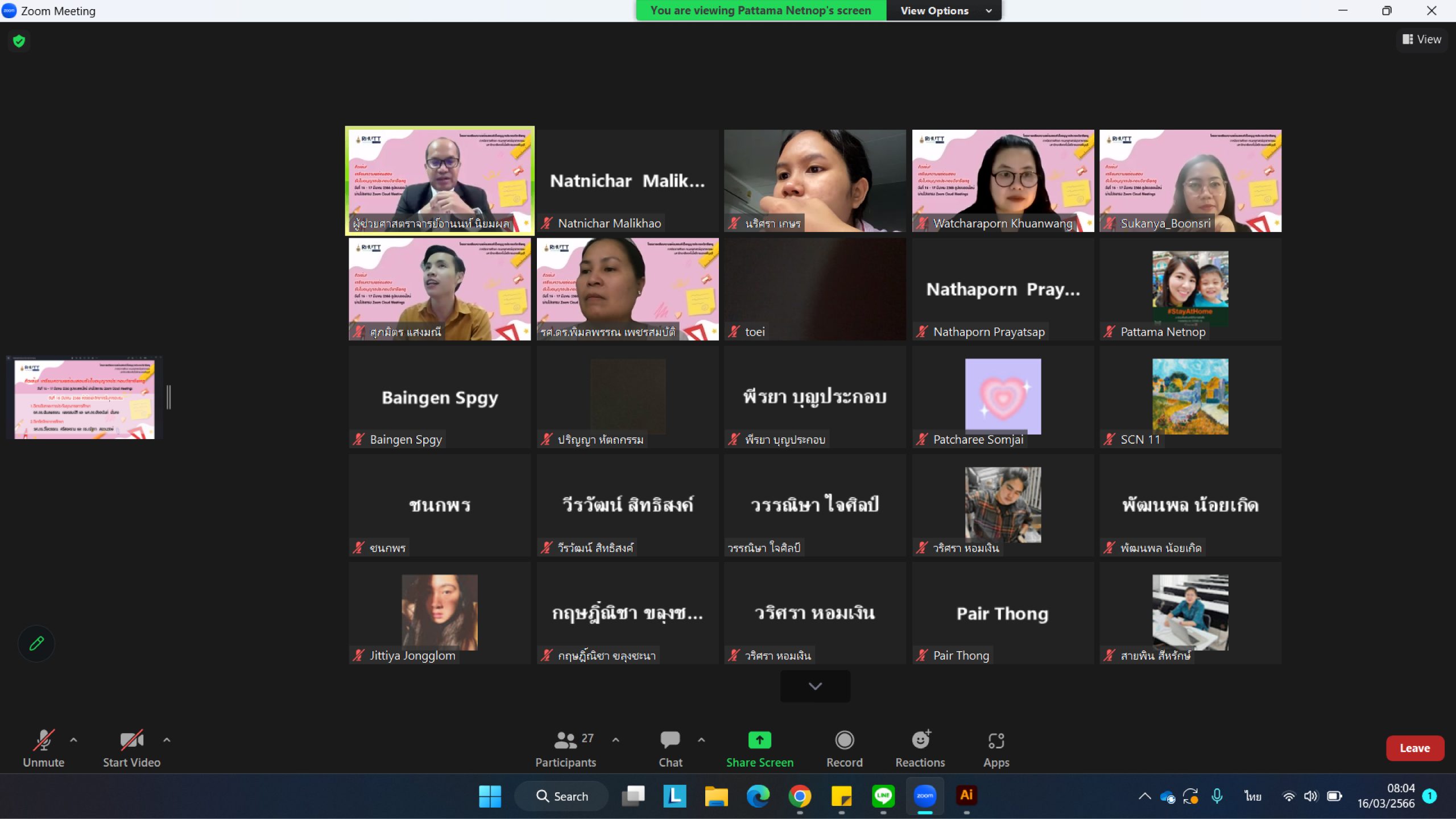Click the green pencil annotate icon

coord(36,643)
